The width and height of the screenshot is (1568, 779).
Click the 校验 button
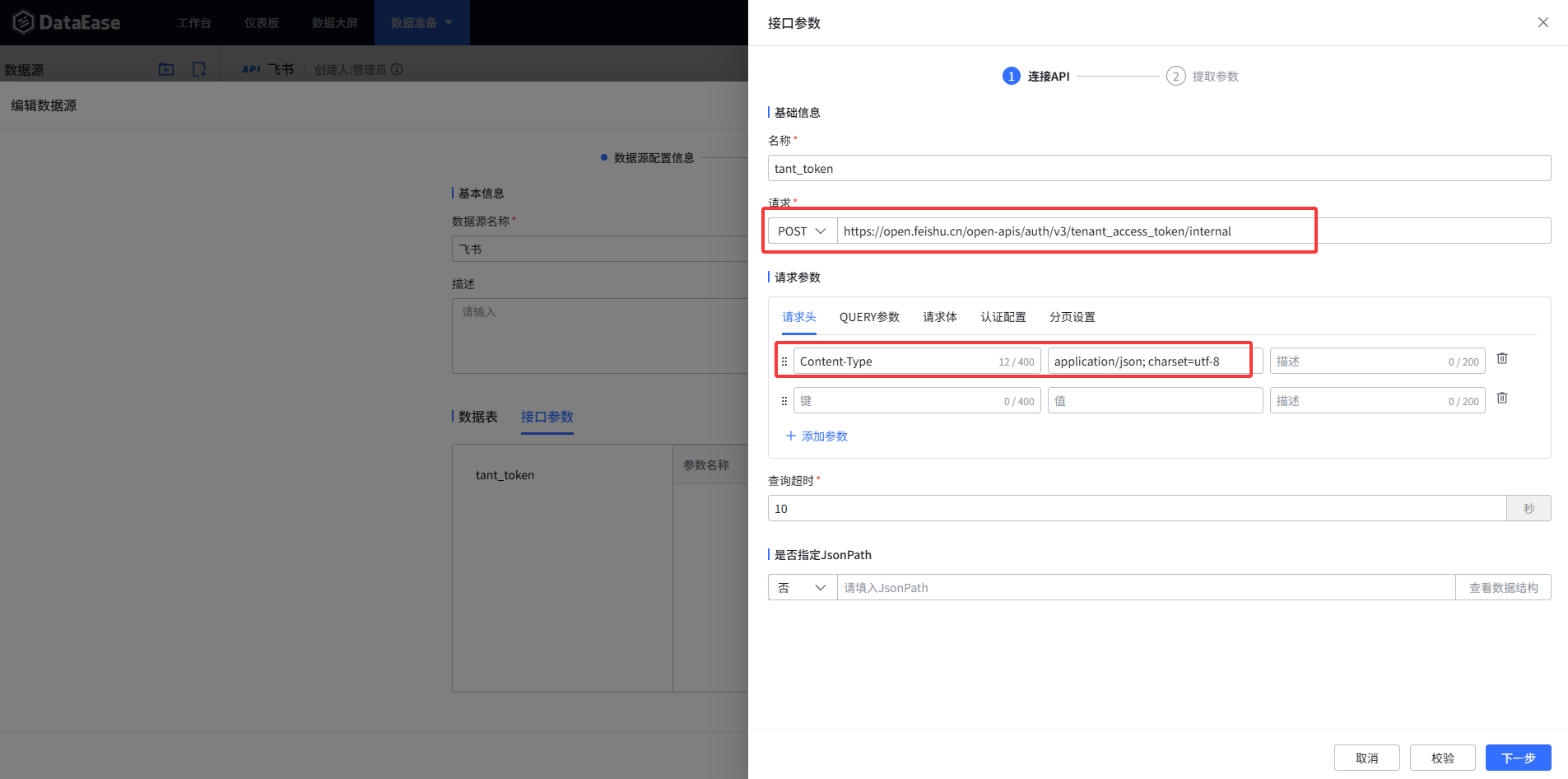click(1443, 758)
